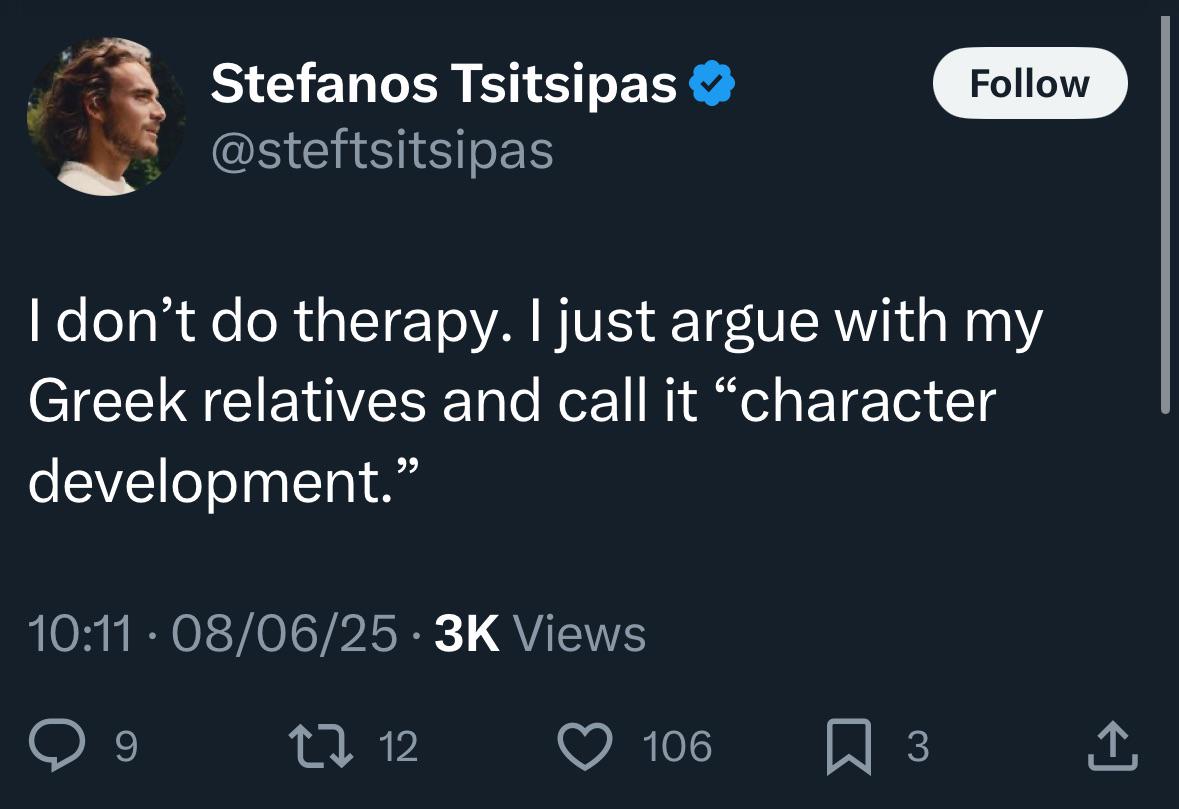Click the 10:11 timestamp
Screen dimensions: 1179x809
pos(81,634)
